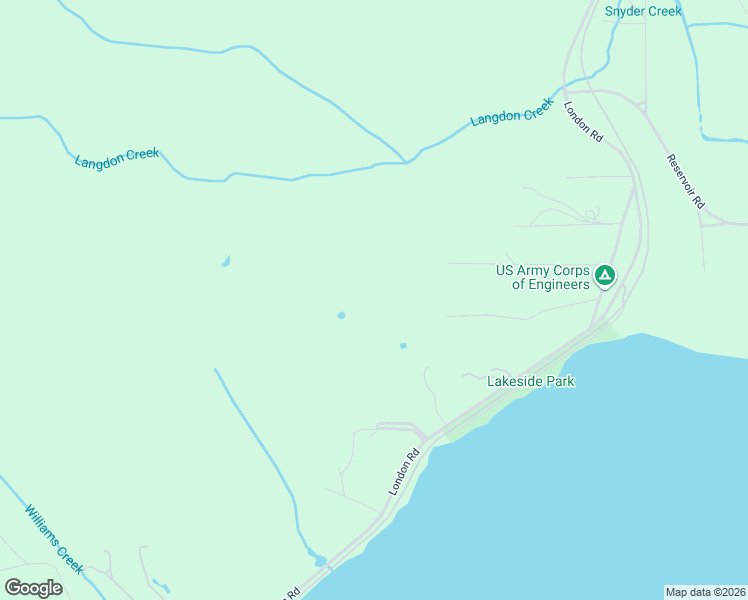Click the tiny pond beside Williams Creek
This screenshot has height=600, width=748.
tap(161, 586)
